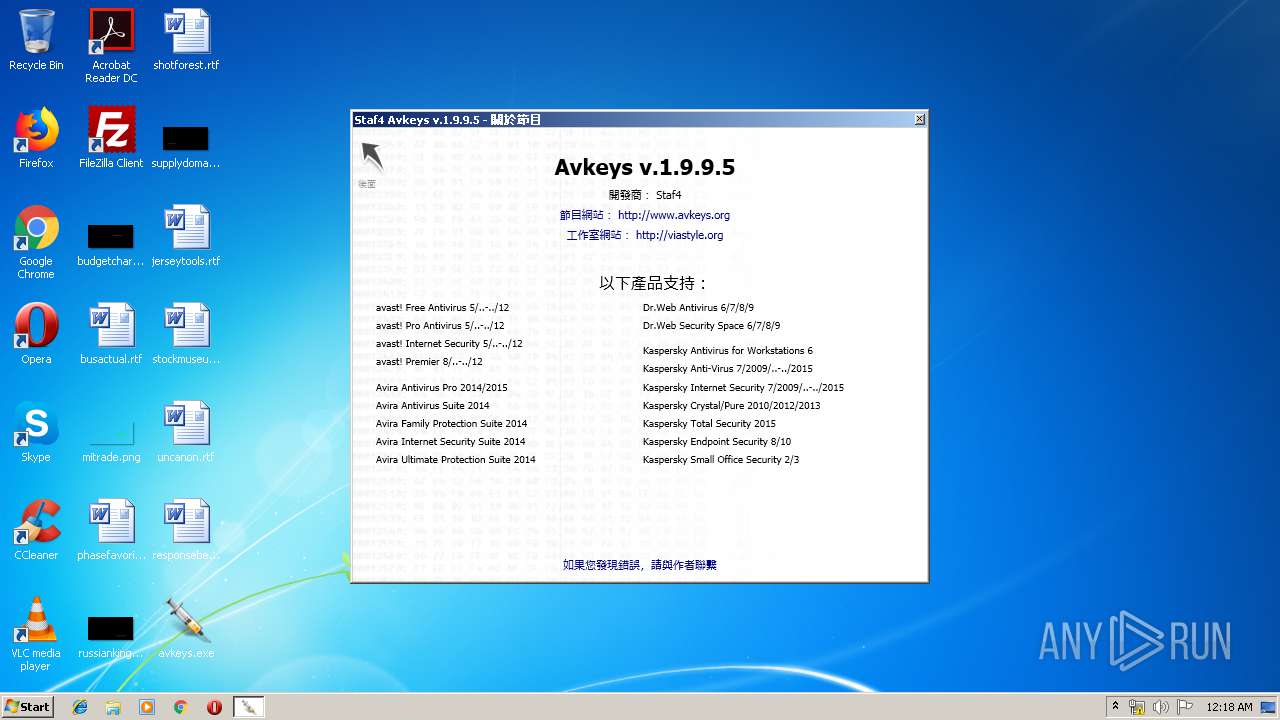Click Avira Ultimate Protection Suite 2014 entry

coord(455,460)
